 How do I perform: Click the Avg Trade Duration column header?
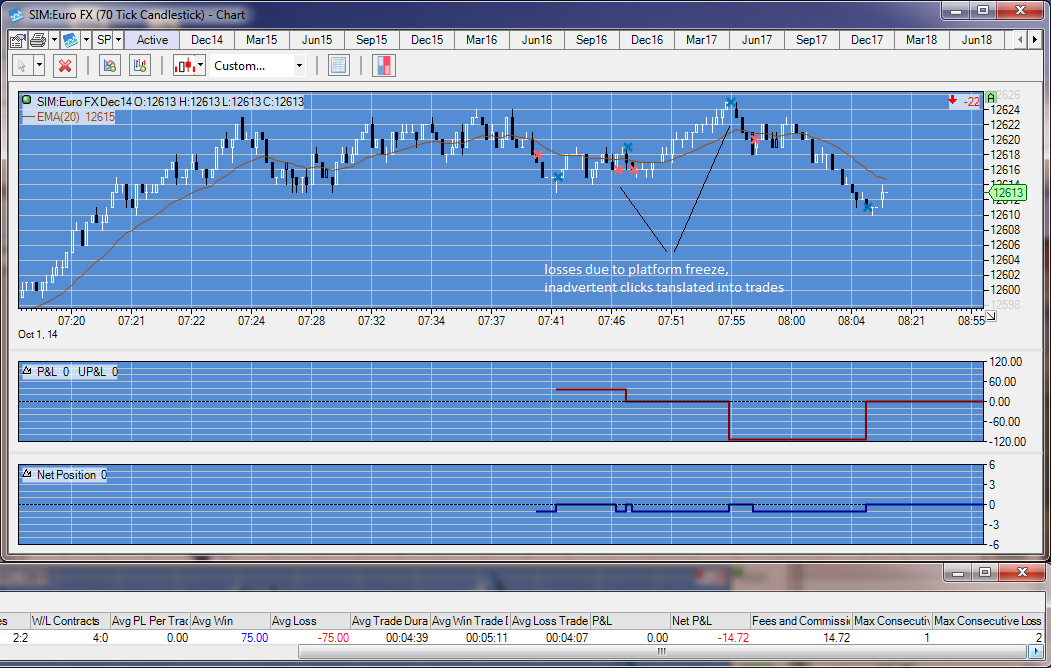(389, 621)
